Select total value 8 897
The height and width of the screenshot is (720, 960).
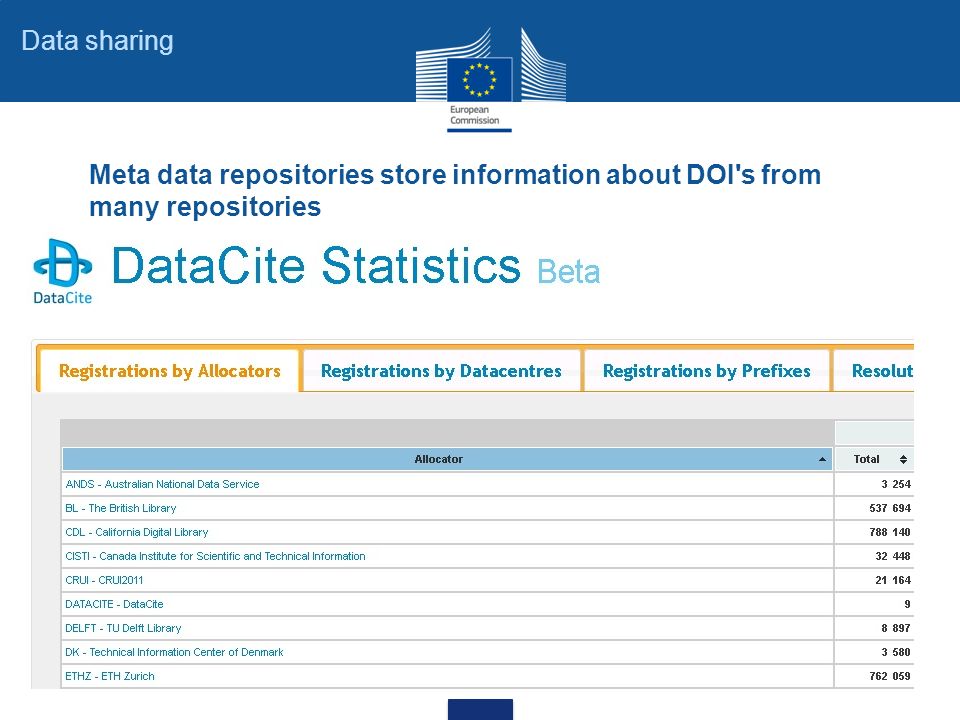896,628
